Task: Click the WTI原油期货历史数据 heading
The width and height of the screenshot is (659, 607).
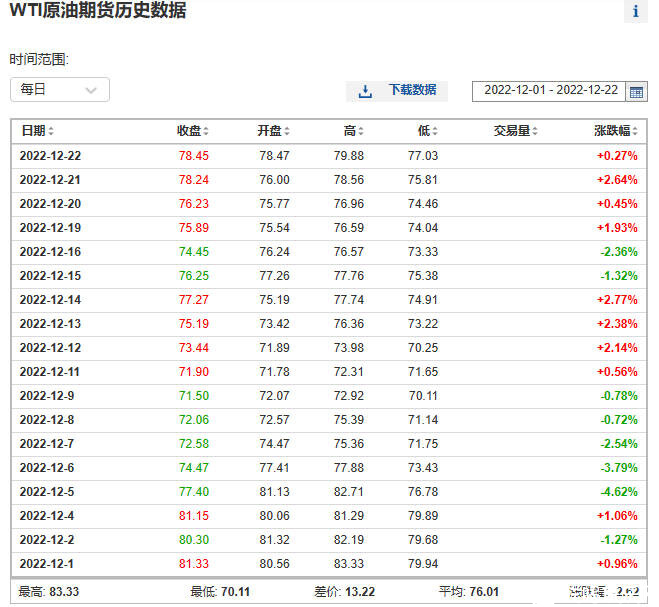Action: (x=98, y=10)
